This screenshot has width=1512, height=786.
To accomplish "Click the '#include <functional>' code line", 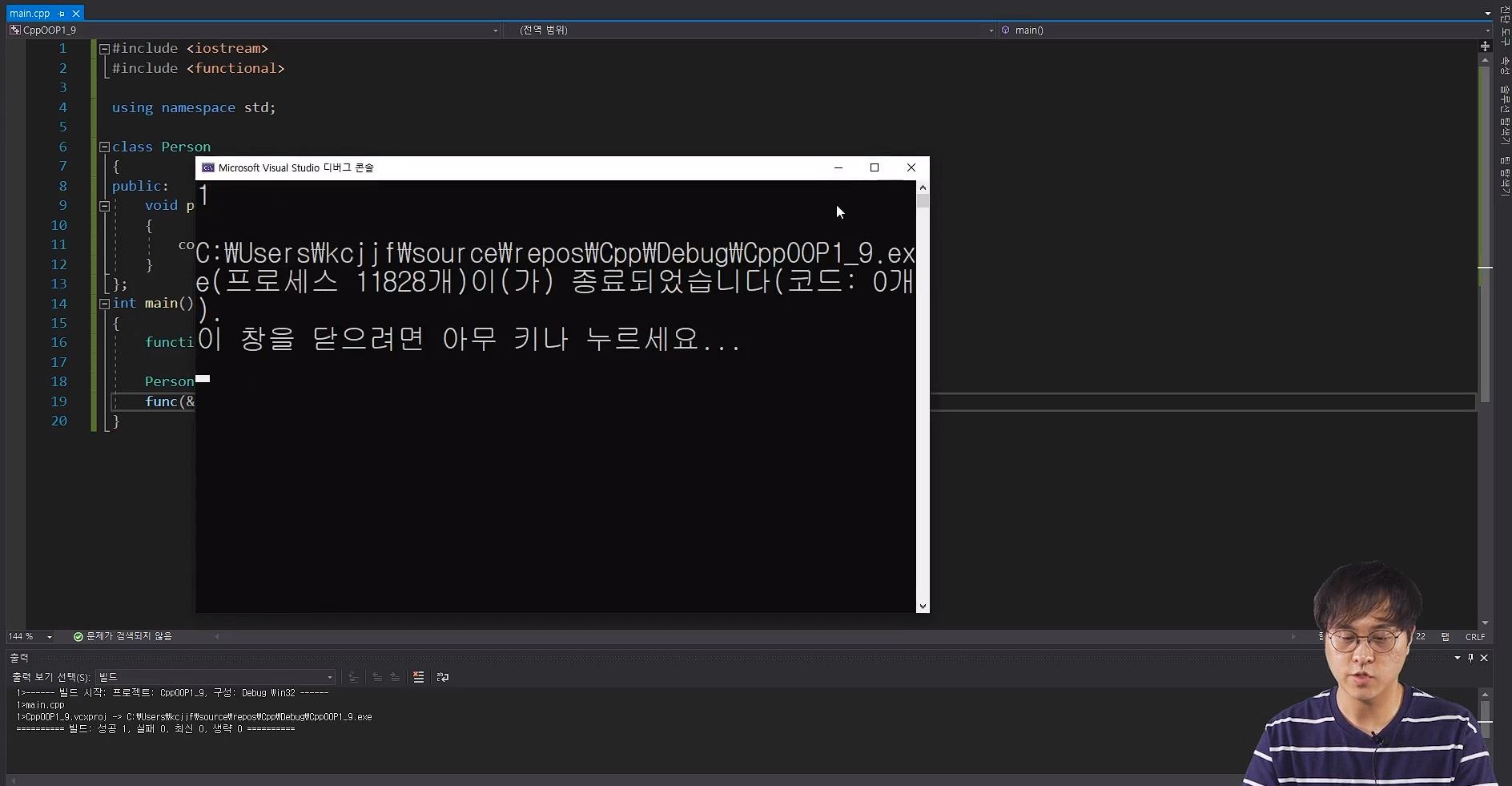I will [x=199, y=68].
